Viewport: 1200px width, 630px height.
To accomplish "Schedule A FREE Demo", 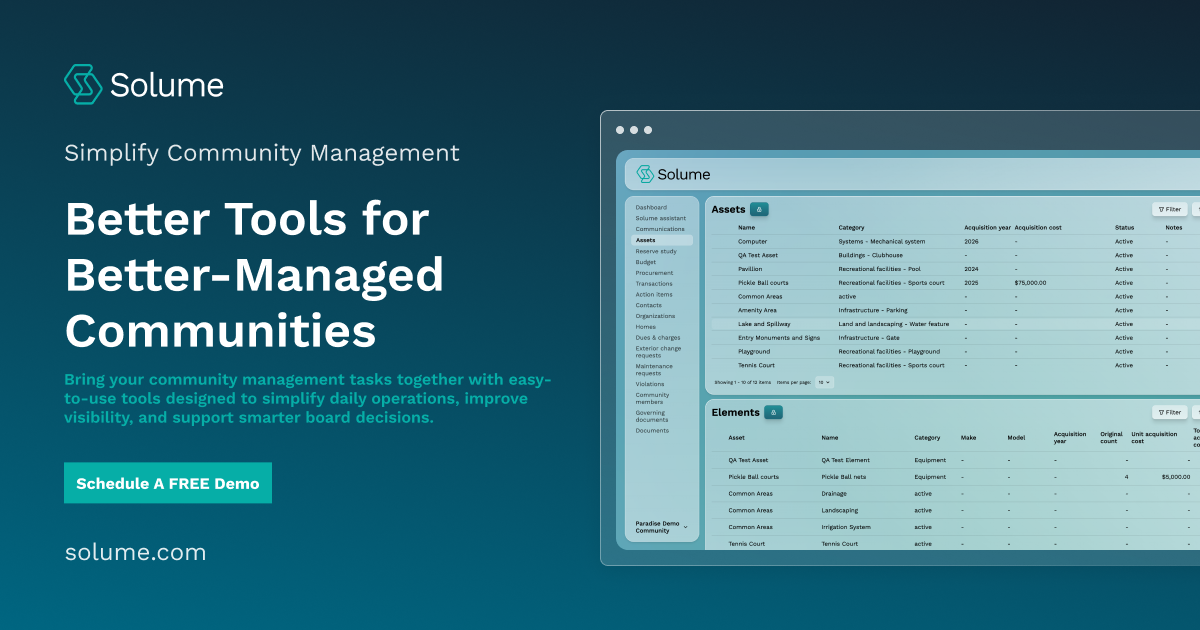I will pyautogui.click(x=167, y=483).
